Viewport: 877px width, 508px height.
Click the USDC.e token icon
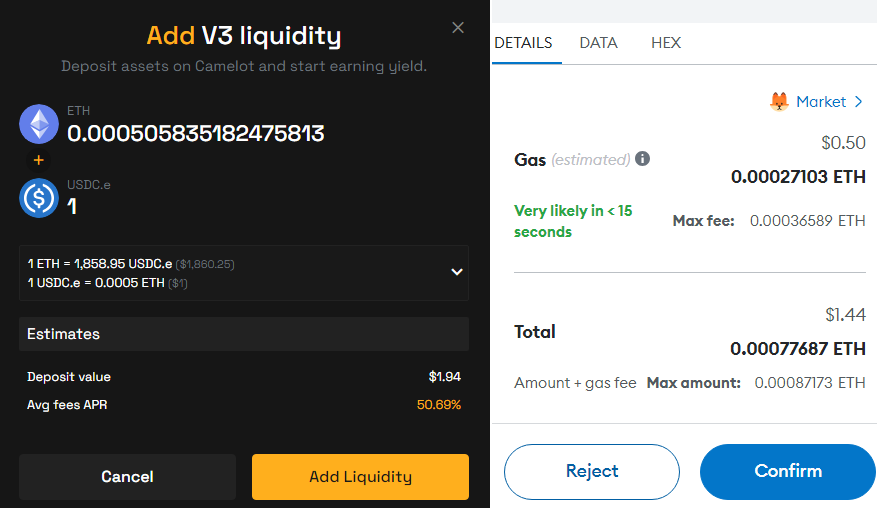[39, 198]
